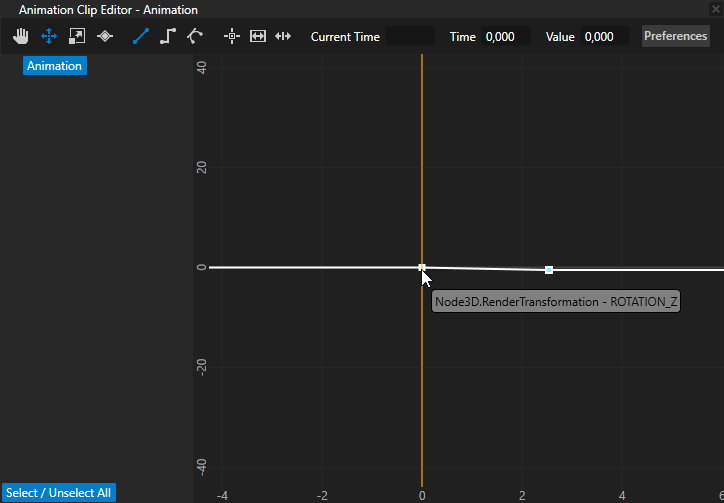Select the Scale keyframes tool

click(x=77, y=36)
